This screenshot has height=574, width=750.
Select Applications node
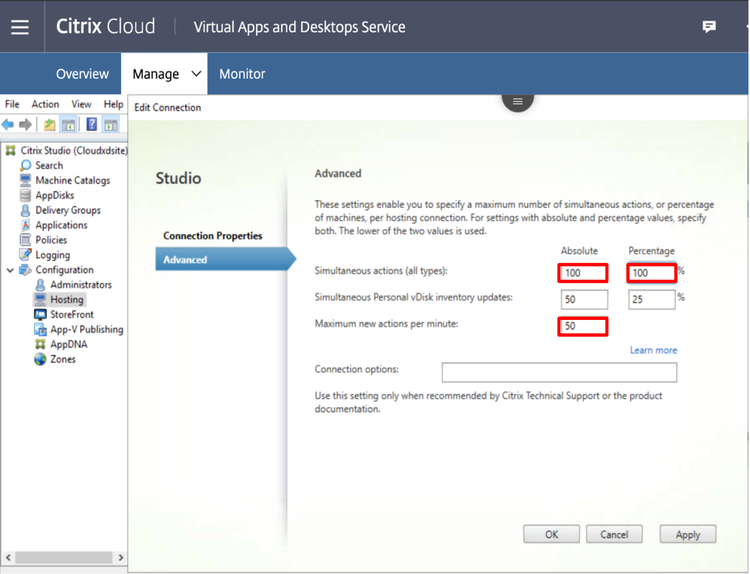coord(61,225)
